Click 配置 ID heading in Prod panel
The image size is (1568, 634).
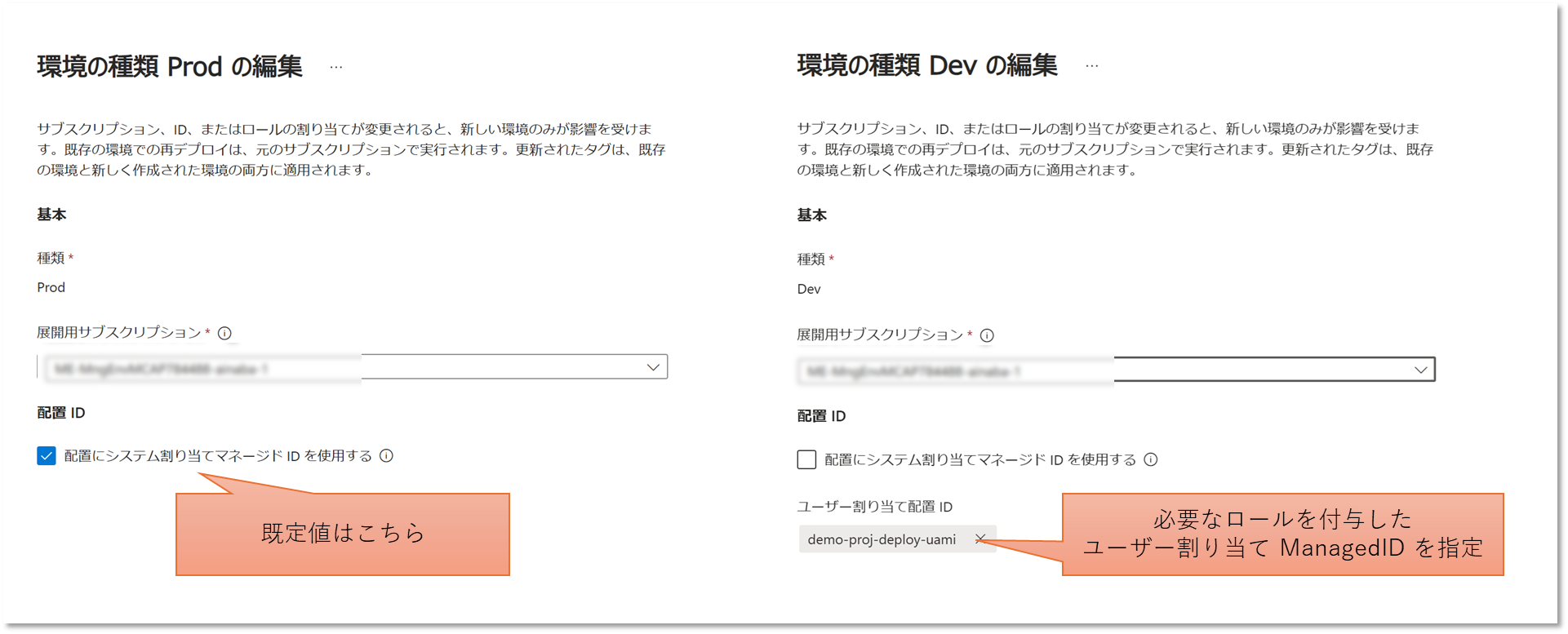tap(61, 413)
